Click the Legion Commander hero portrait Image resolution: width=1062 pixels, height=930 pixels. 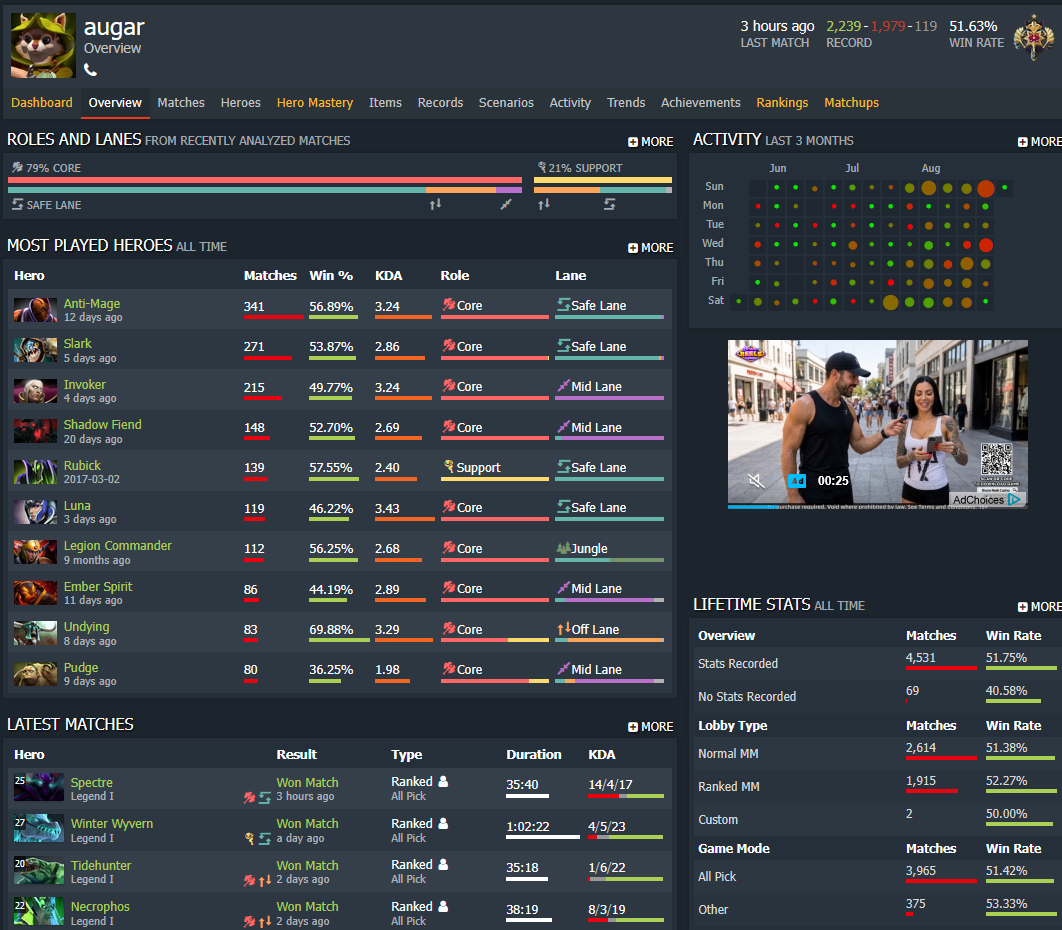point(35,552)
